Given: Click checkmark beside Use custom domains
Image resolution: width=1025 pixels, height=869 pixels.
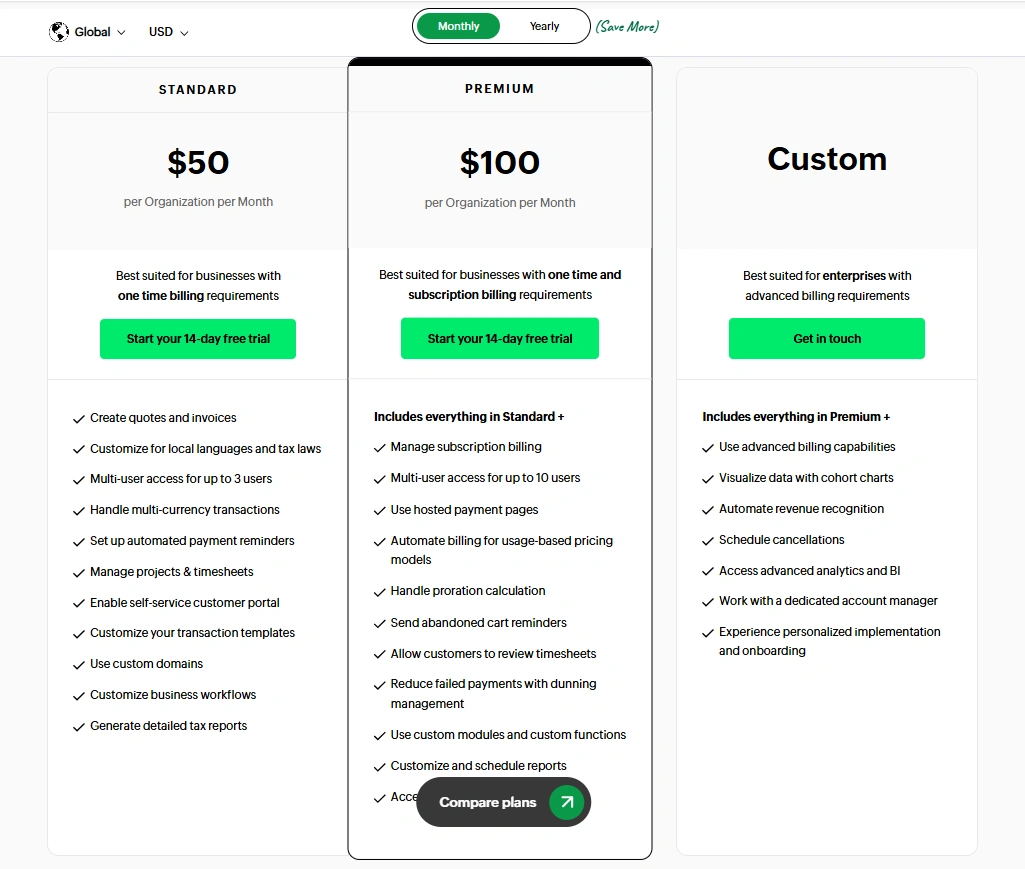Looking at the screenshot, I should pos(78,664).
